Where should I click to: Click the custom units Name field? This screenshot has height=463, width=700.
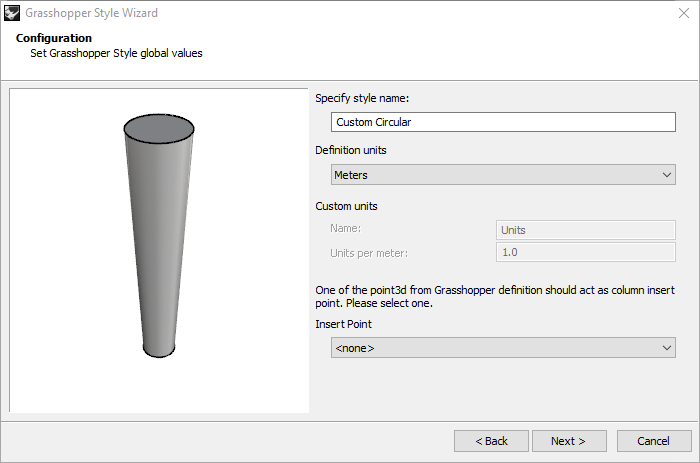click(585, 229)
